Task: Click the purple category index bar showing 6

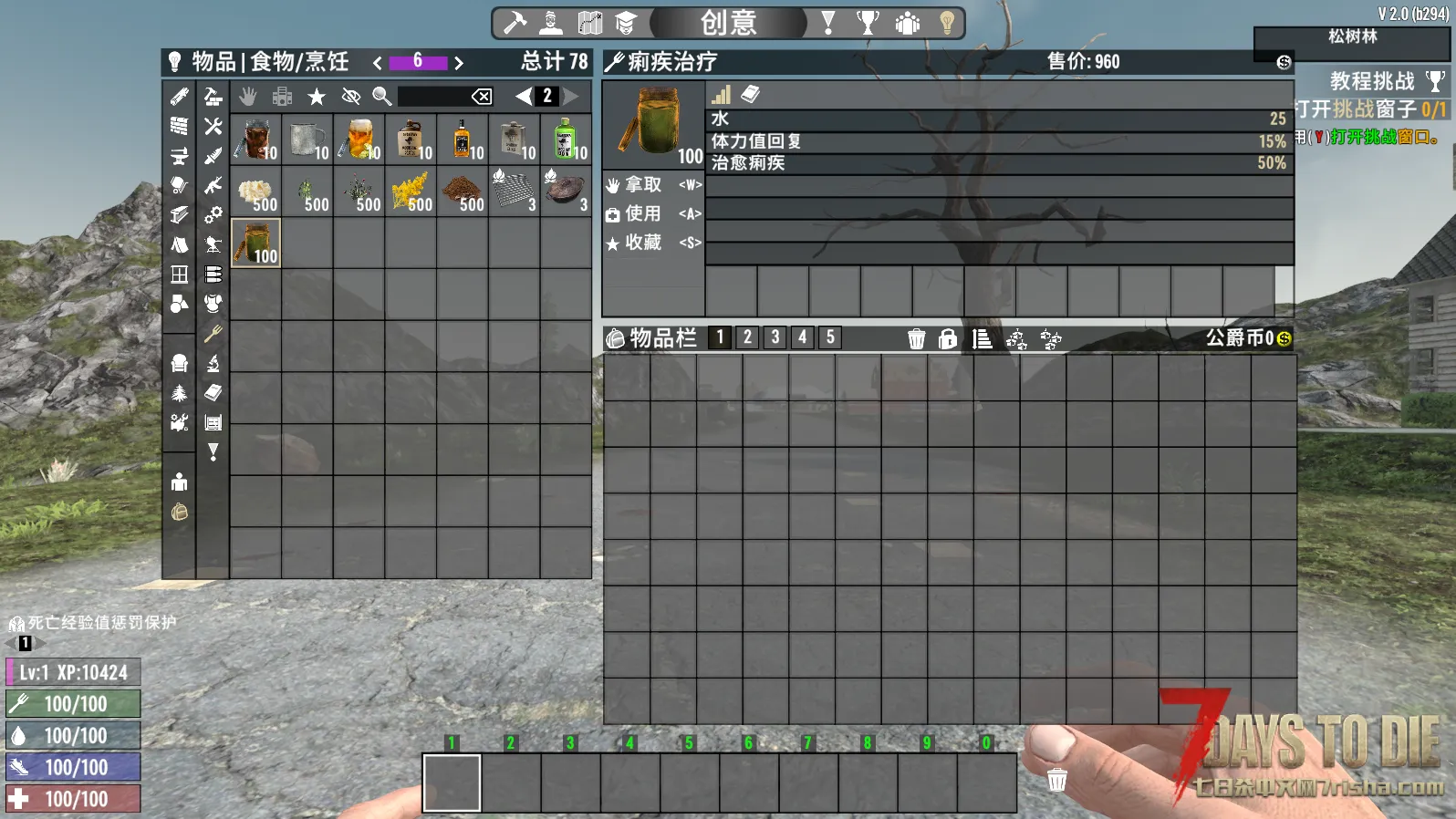Action: click(x=418, y=62)
